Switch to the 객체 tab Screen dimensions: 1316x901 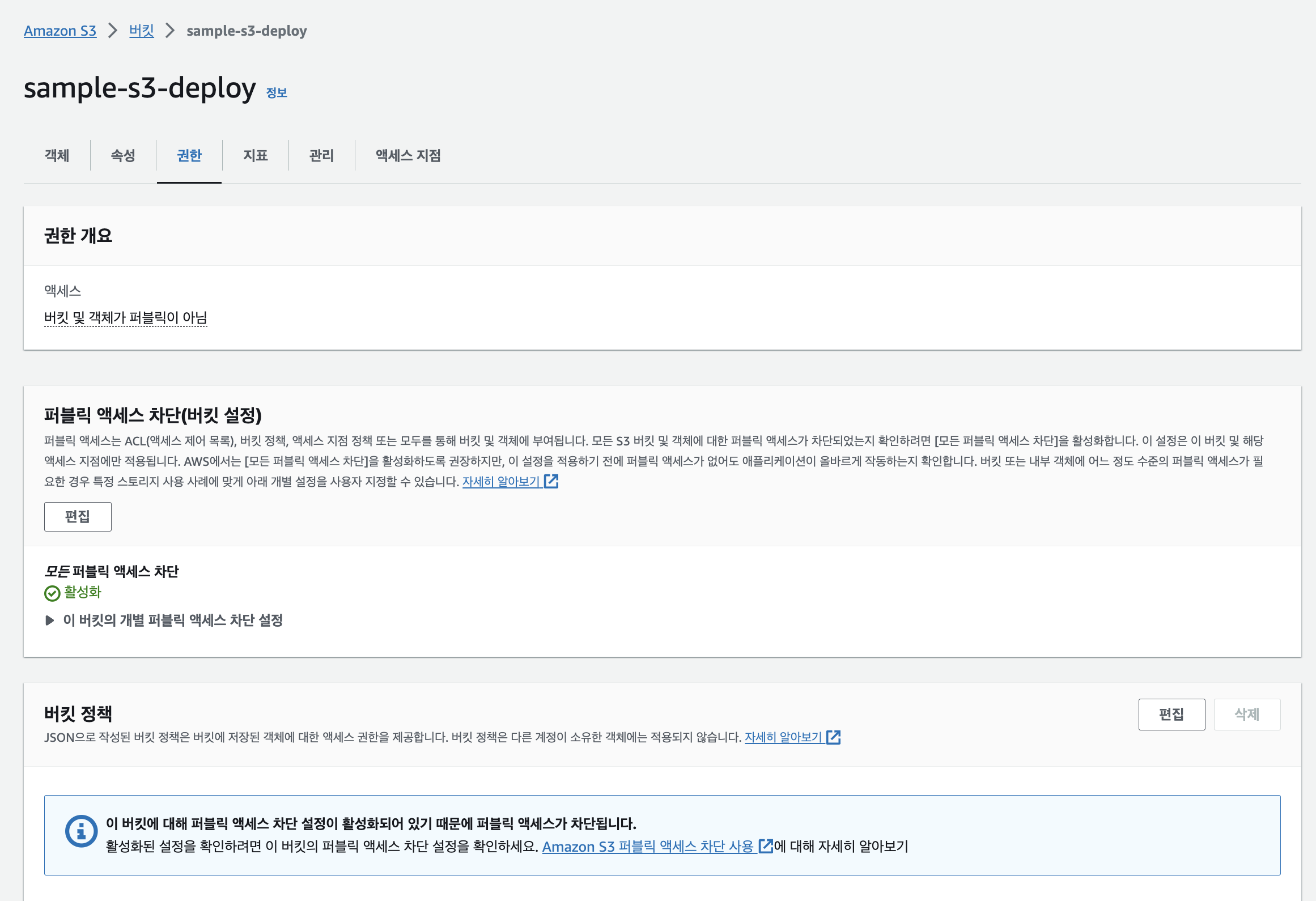[57, 155]
